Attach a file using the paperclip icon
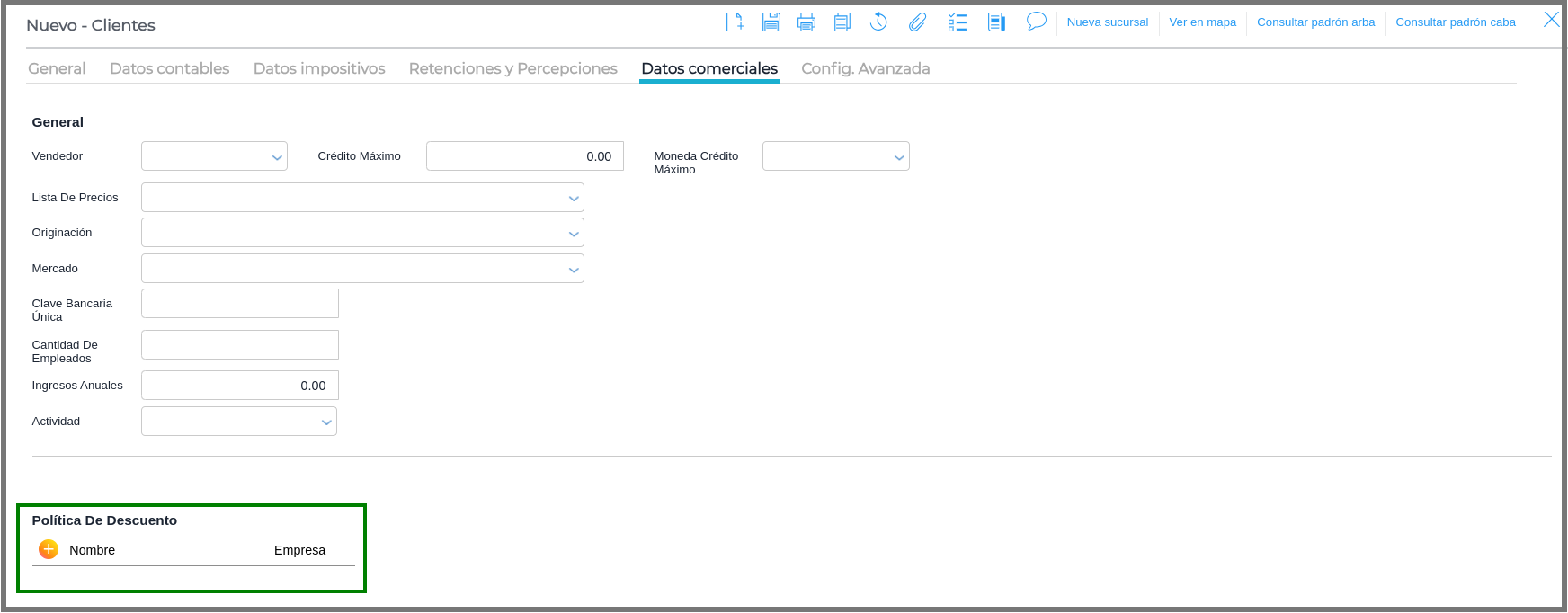 (917, 22)
